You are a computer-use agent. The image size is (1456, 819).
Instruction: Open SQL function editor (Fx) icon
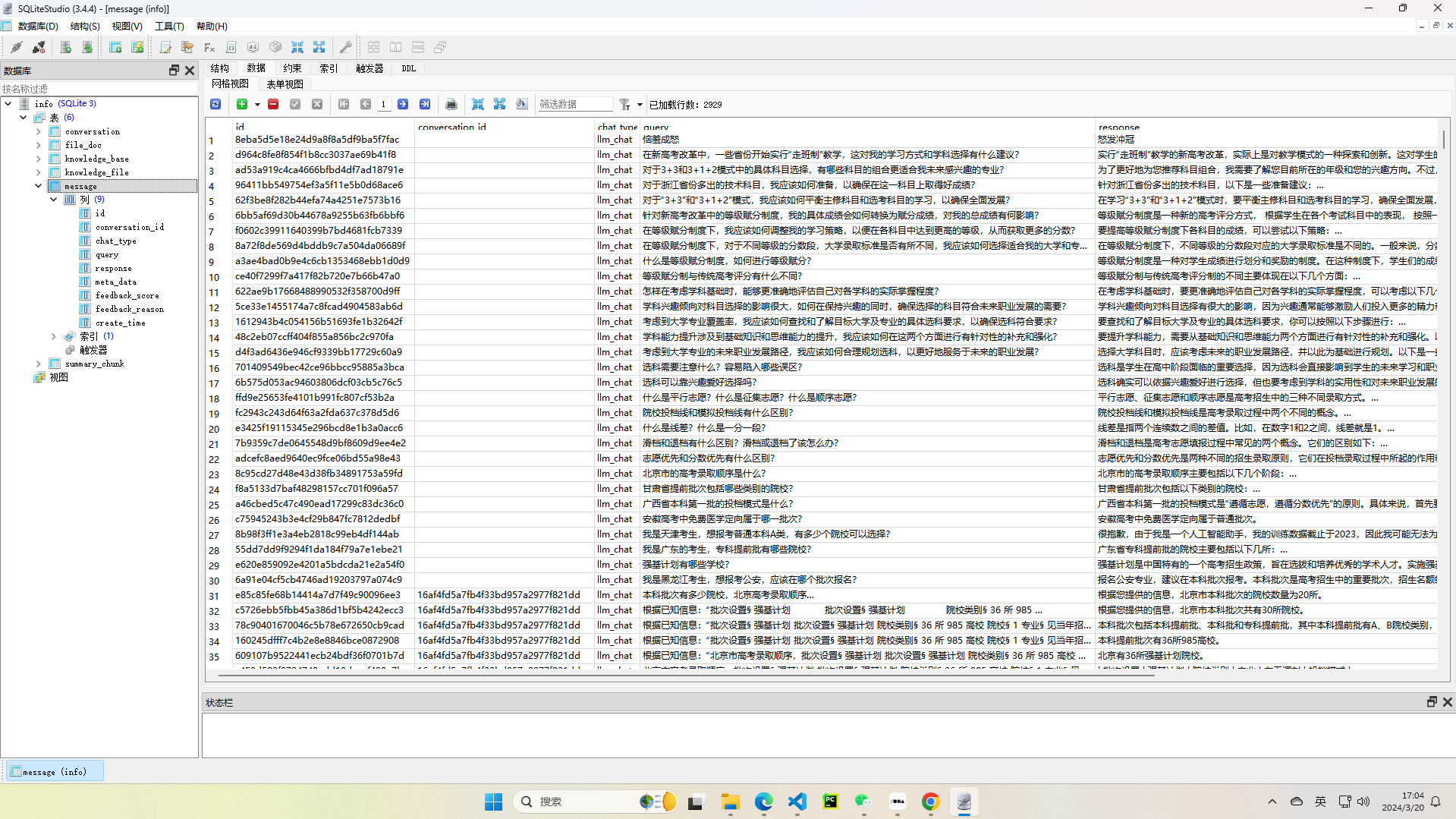tap(209, 47)
